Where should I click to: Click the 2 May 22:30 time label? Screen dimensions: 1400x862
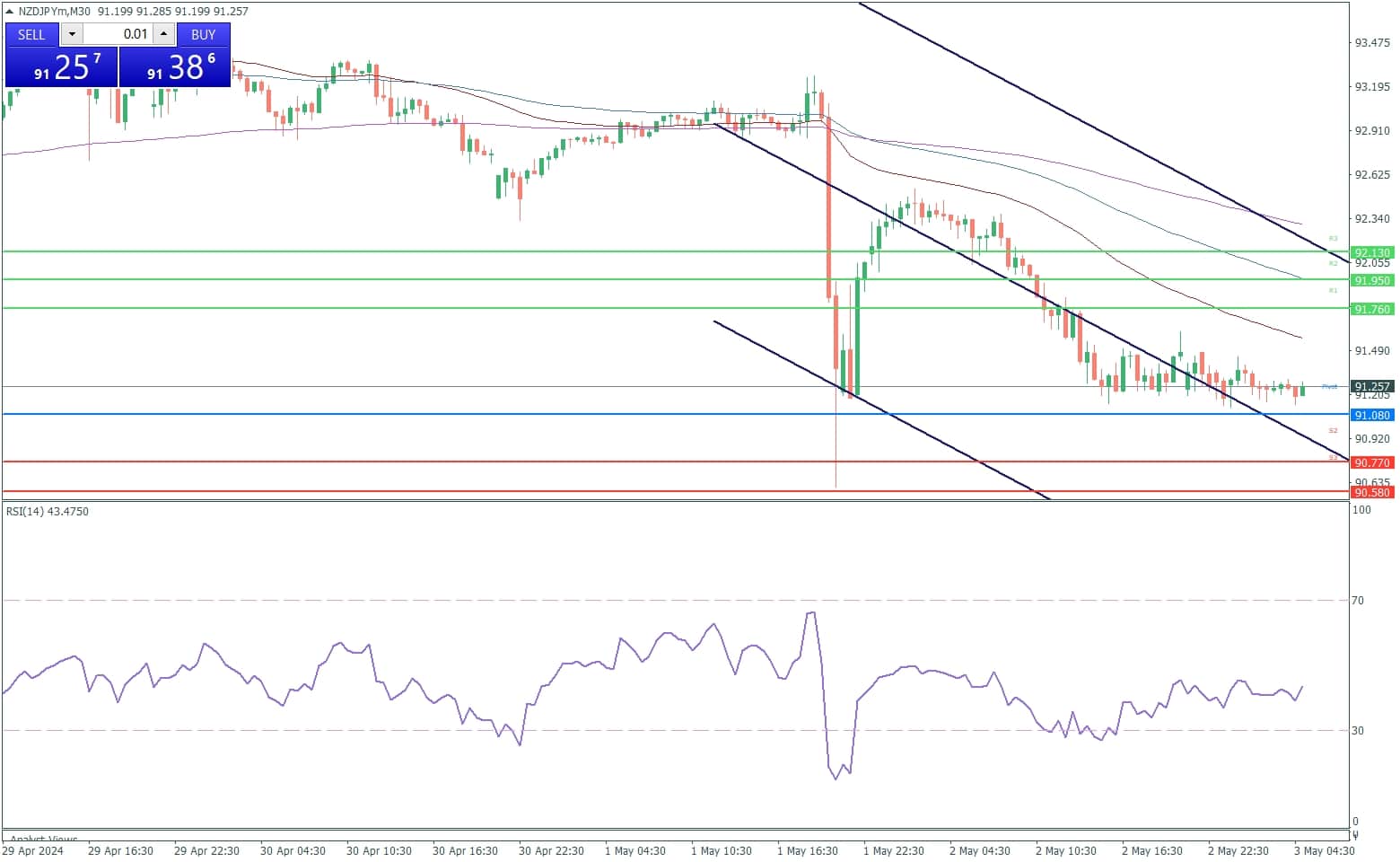(1238, 851)
